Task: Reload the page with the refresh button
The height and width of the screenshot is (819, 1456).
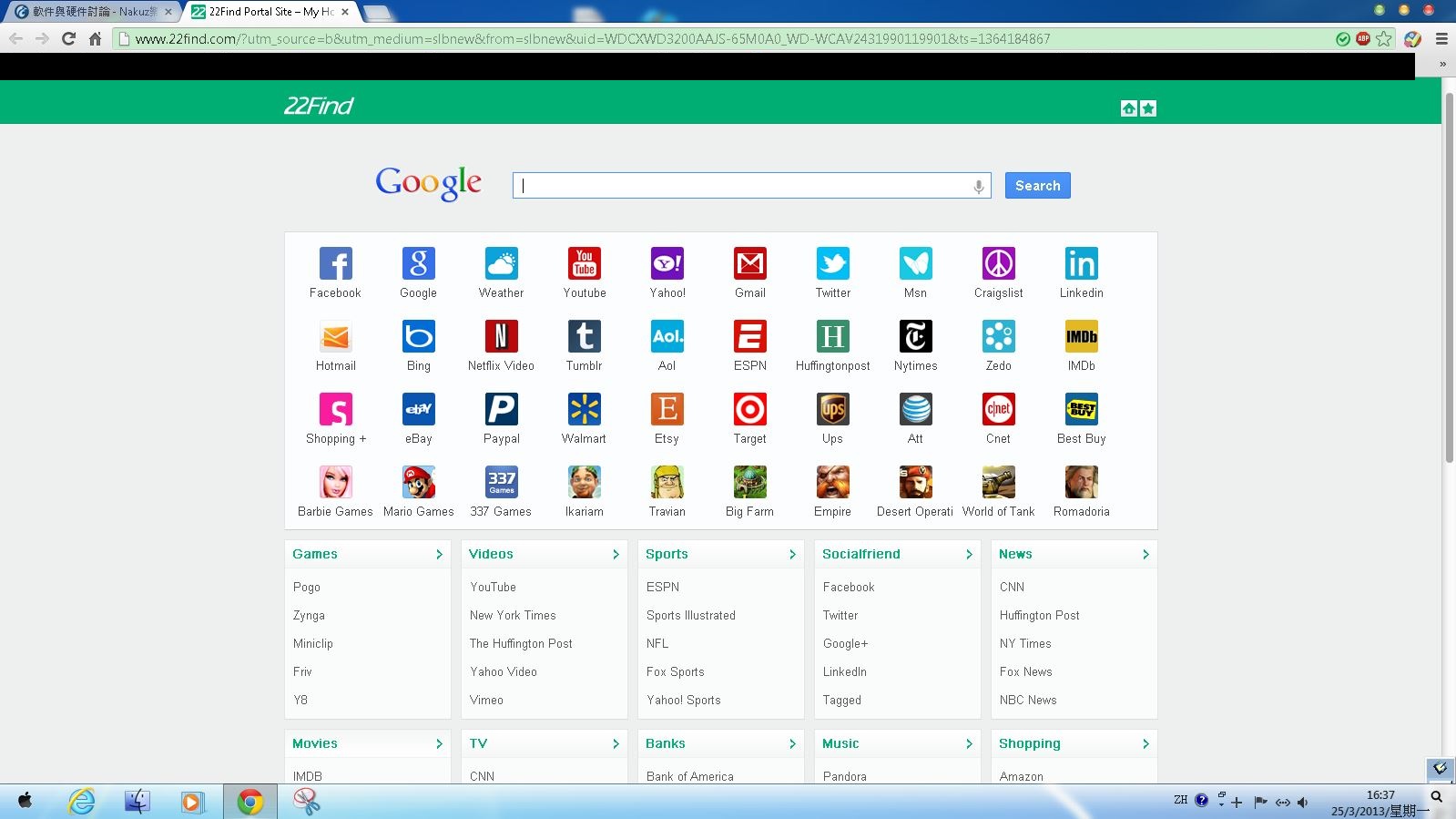Action: click(68, 38)
